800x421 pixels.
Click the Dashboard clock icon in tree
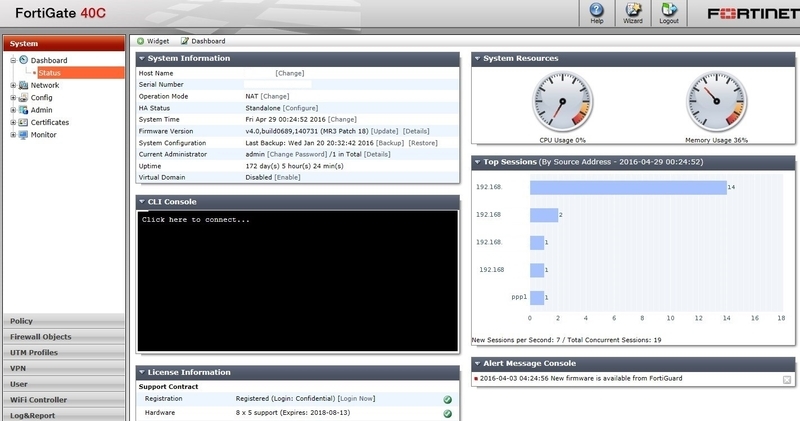(x=23, y=60)
